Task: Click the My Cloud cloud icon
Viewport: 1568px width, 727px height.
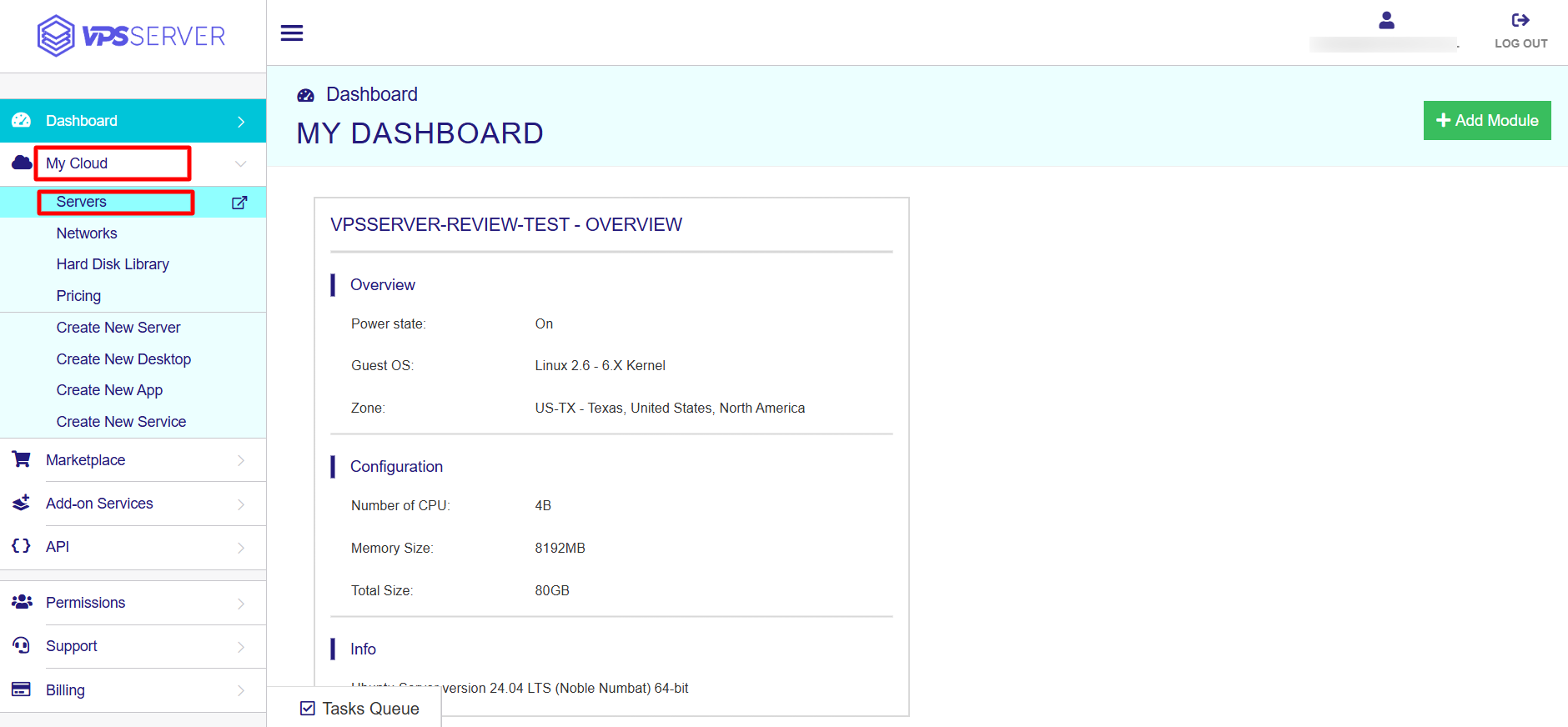Action: [x=22, y=163]
